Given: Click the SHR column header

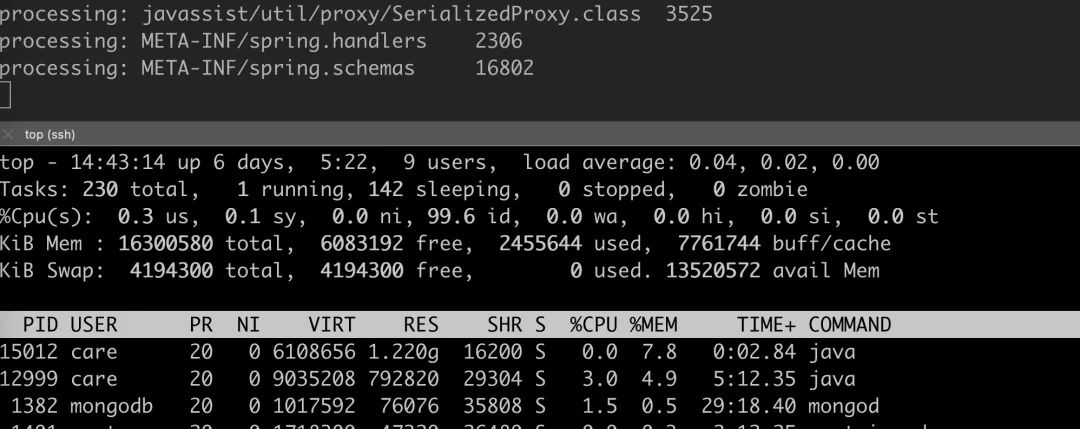Looking at the screenshot, I should tap(504, 324).
